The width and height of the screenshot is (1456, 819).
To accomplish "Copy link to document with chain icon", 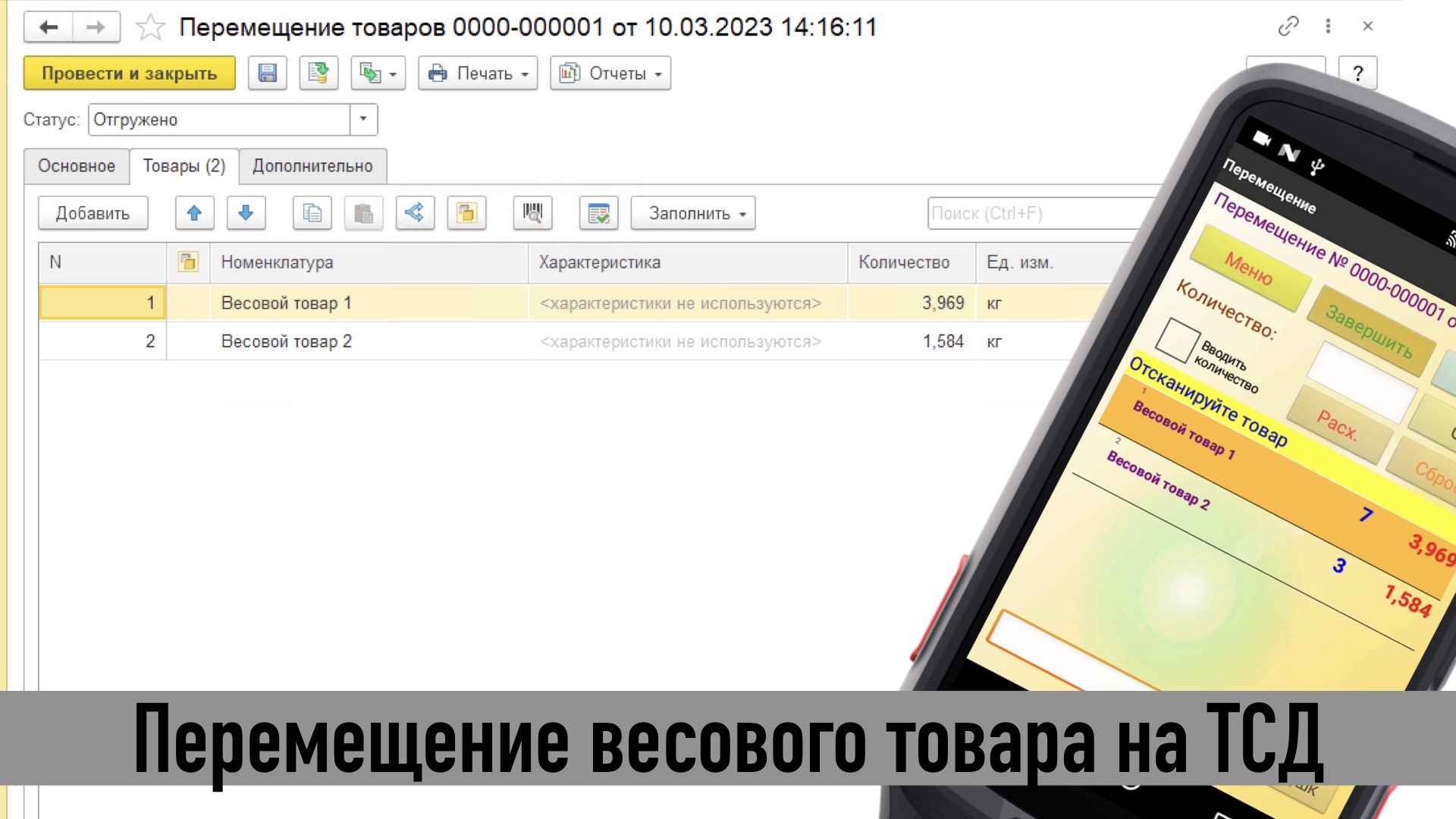I will 1288,27.
